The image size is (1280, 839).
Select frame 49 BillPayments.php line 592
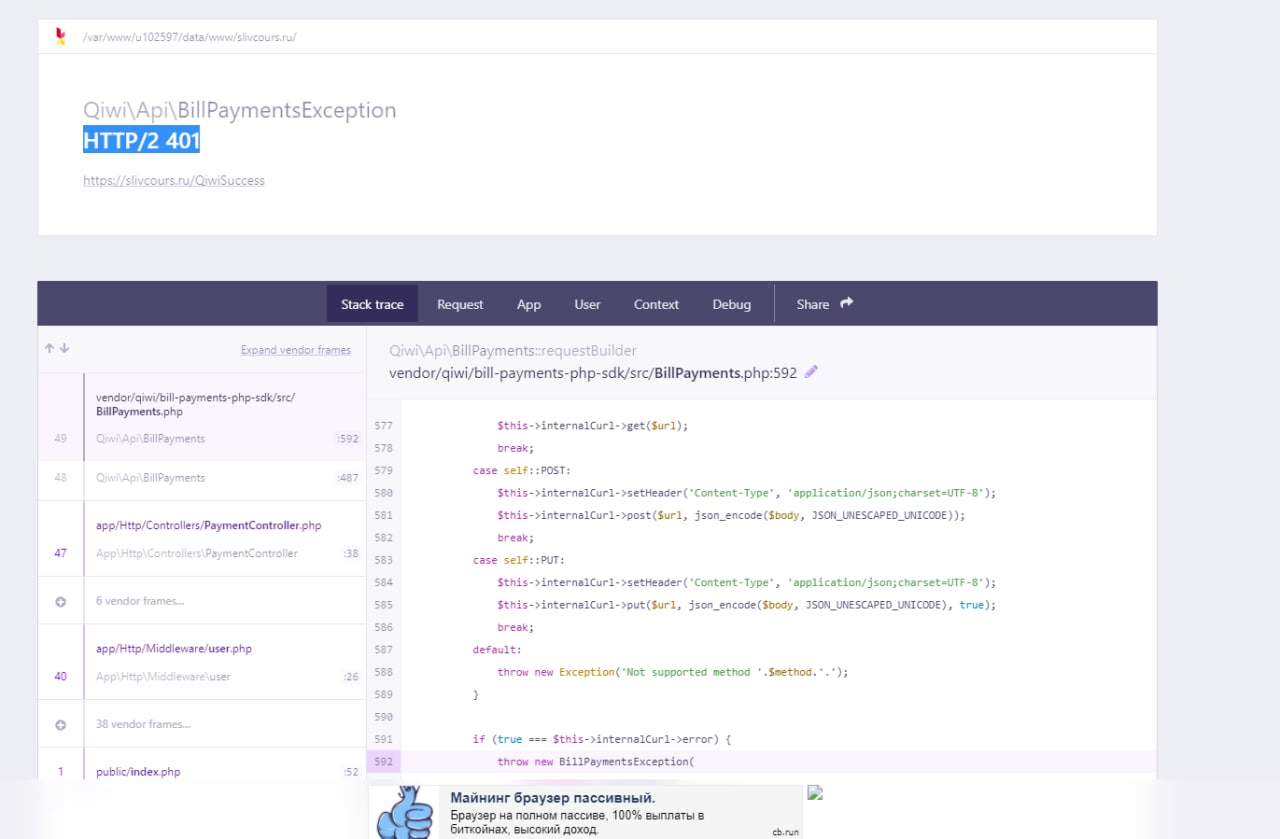[x=202, y=417]
